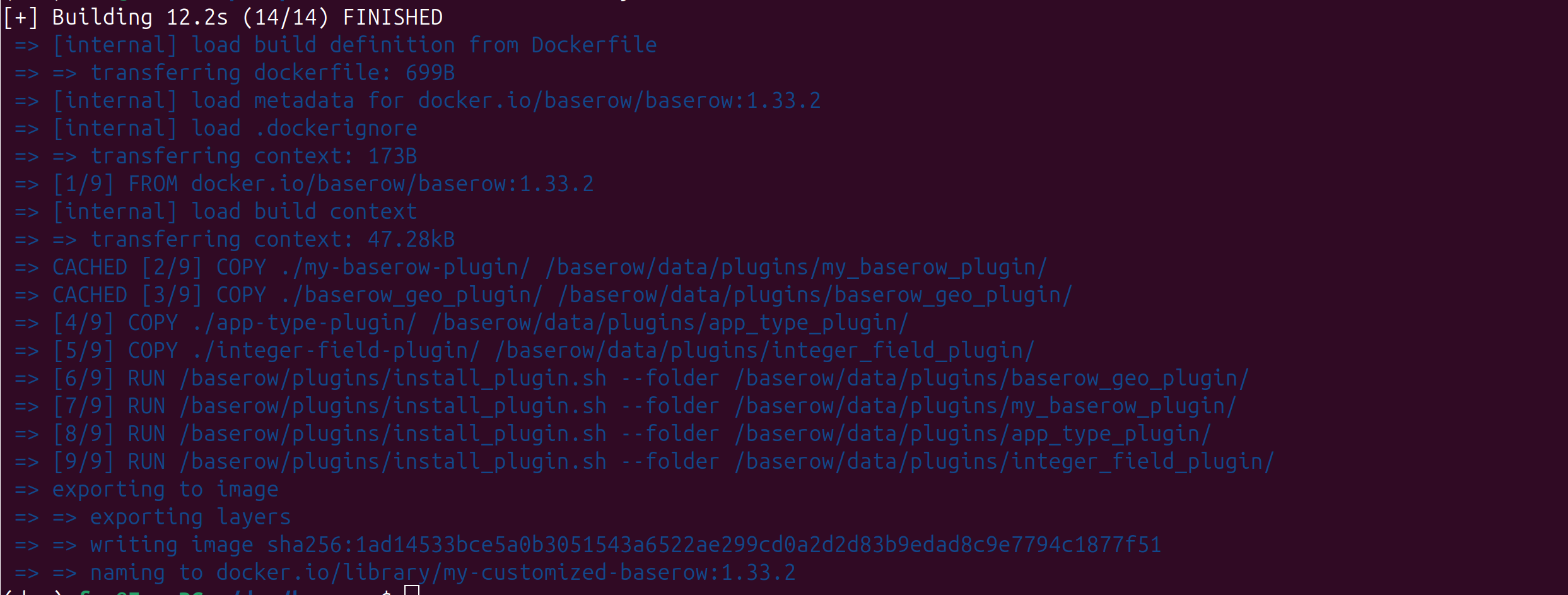Click the CACHED [2/9] COPY my-baserow-plugin line

click(x=531, y=267)
